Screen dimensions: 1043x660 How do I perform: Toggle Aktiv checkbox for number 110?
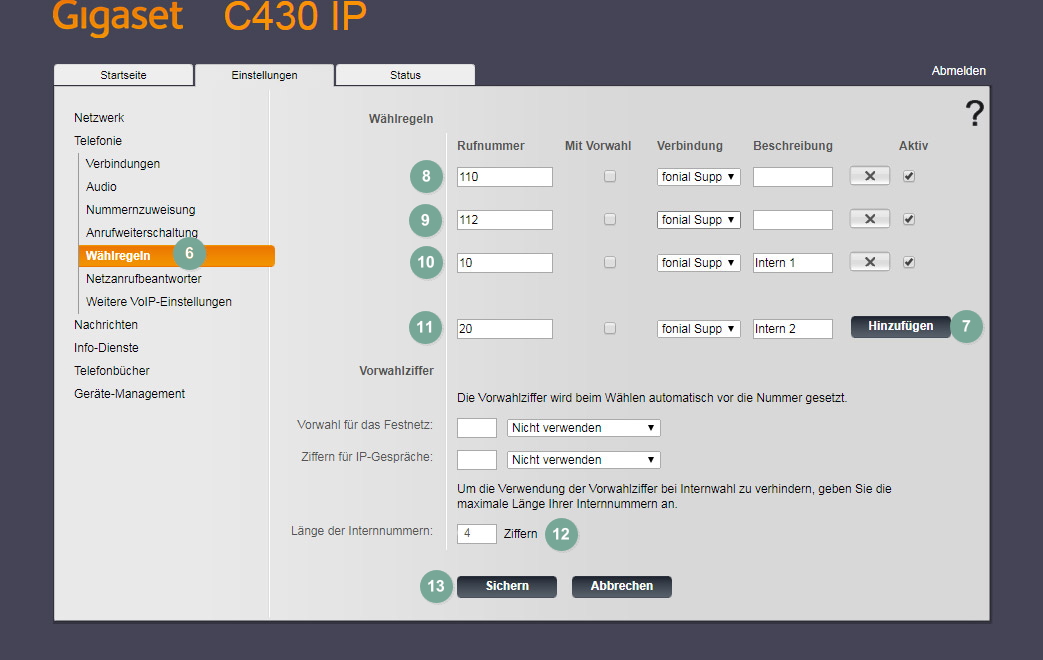(909, 176)
